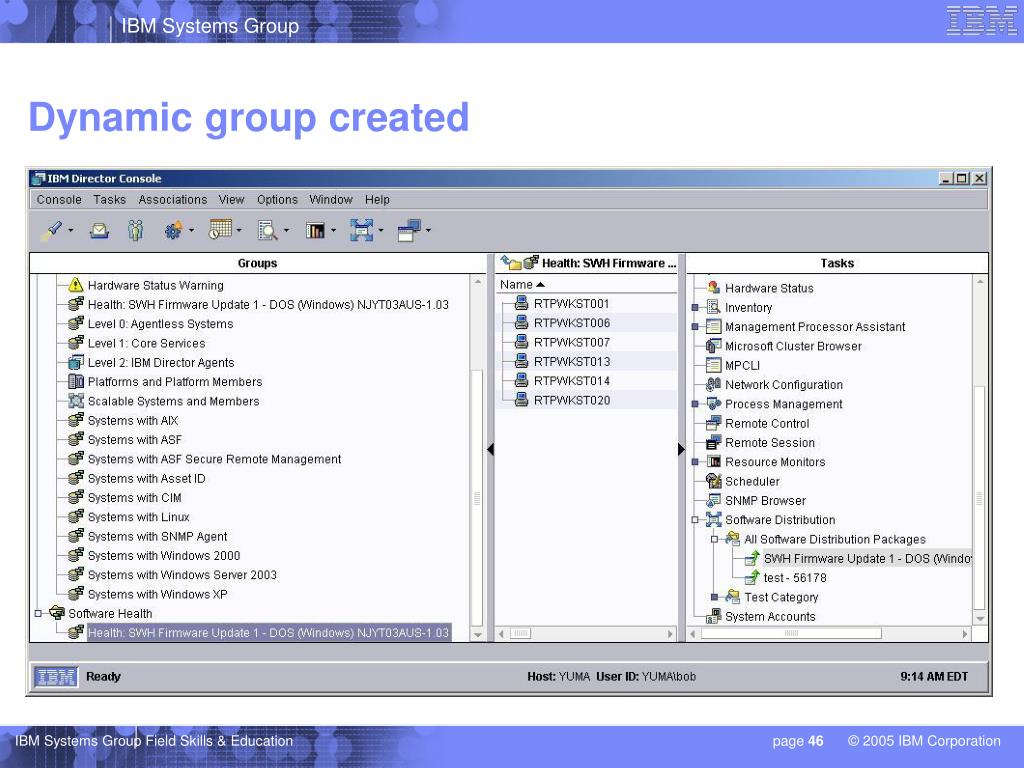The height and width of the screenshot is (768, 1024).
Task: Click the Event Action Plans gear icon
Action: coord(173,231)
